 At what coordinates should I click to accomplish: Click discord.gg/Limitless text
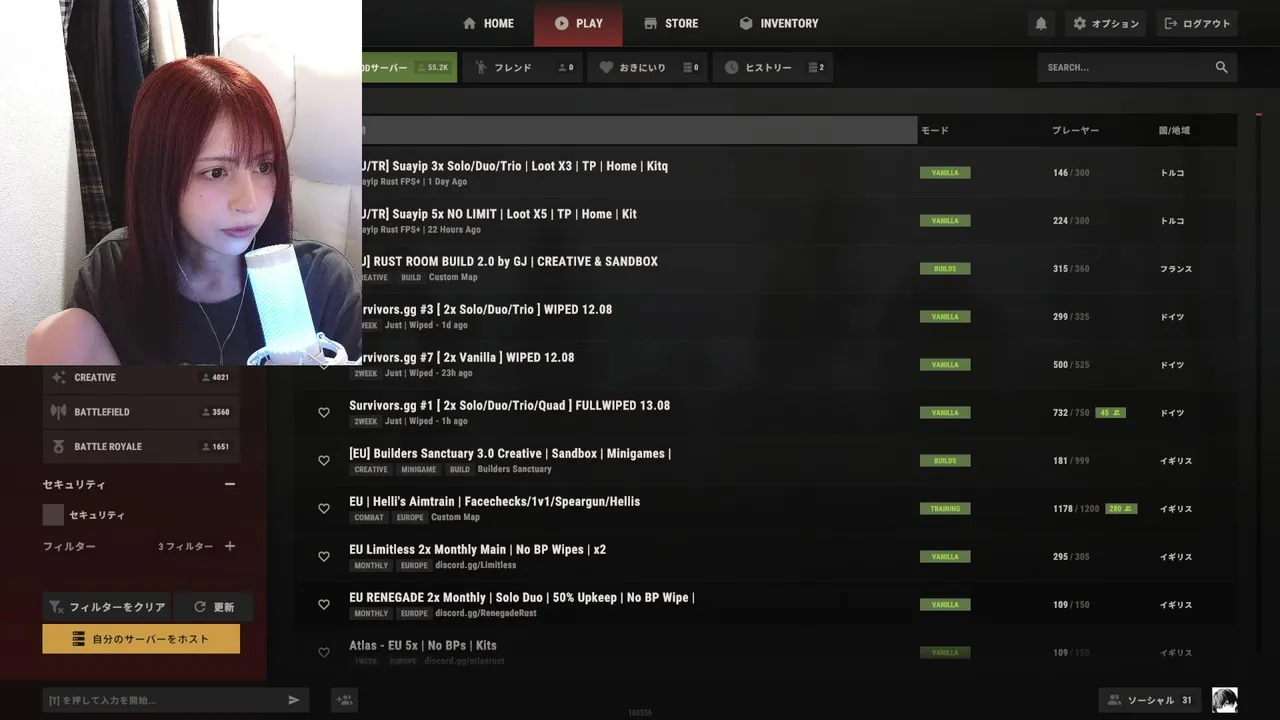pyautogui.click(x=476, y=565)
